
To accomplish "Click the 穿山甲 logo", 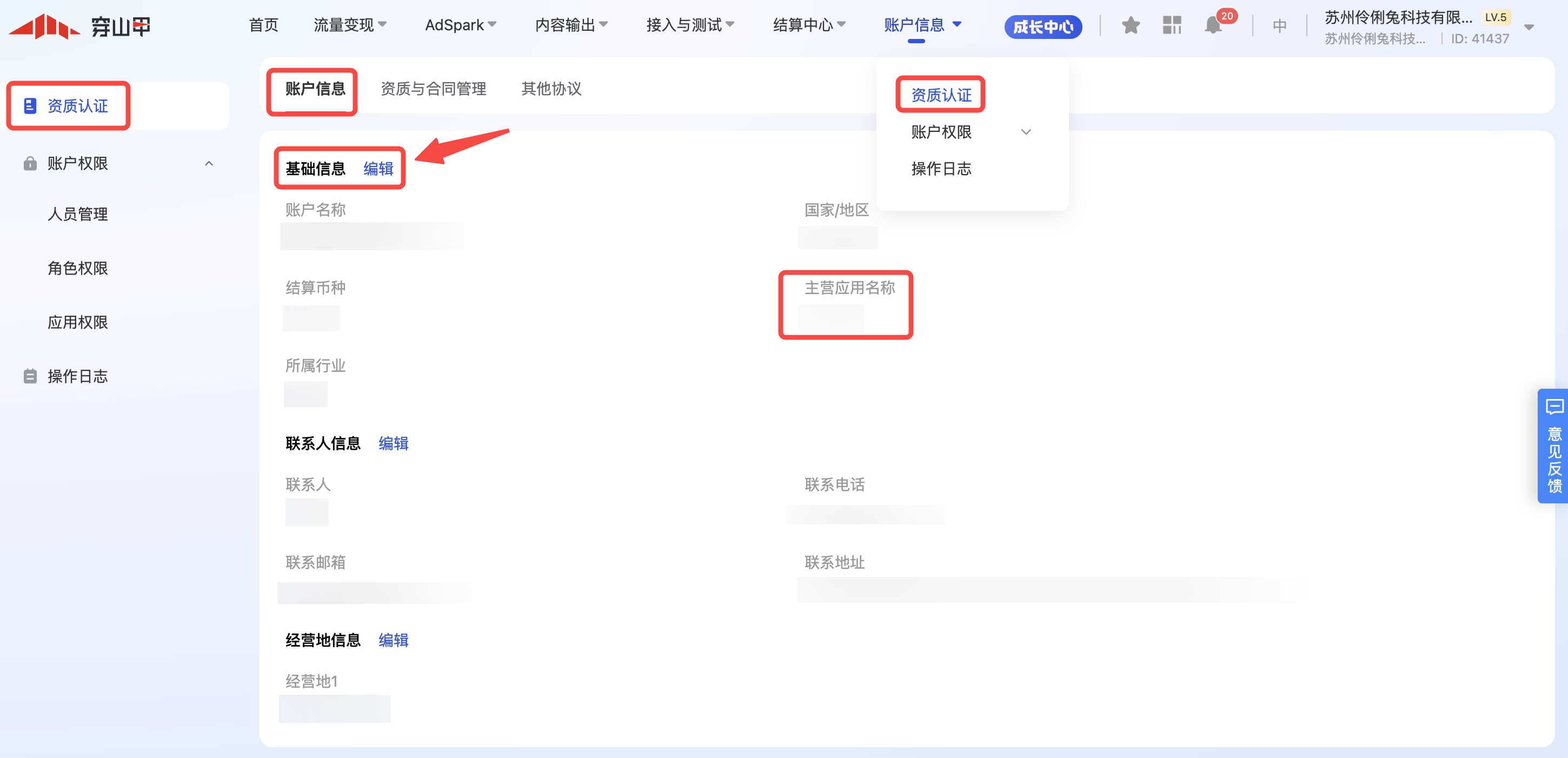I will pos(79,25).
